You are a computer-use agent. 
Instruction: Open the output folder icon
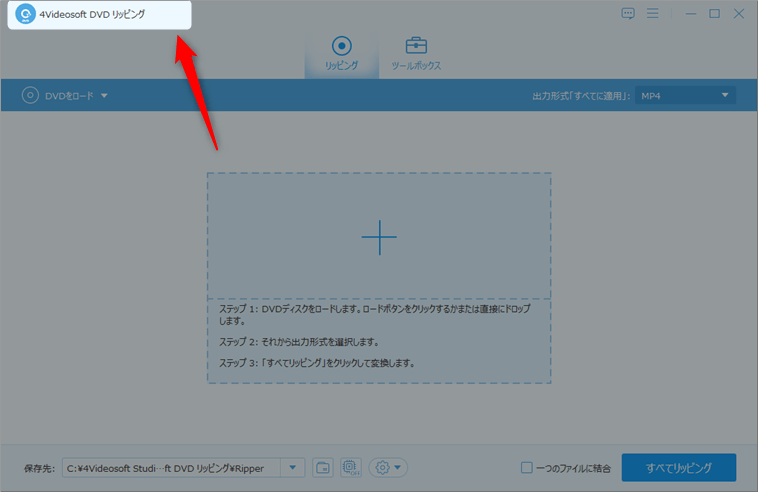pos(323,468)
